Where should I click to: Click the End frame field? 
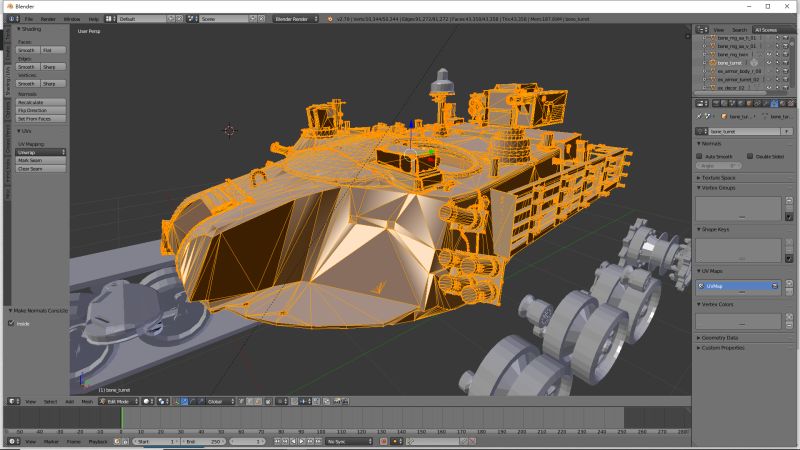(x=204, y=441)
